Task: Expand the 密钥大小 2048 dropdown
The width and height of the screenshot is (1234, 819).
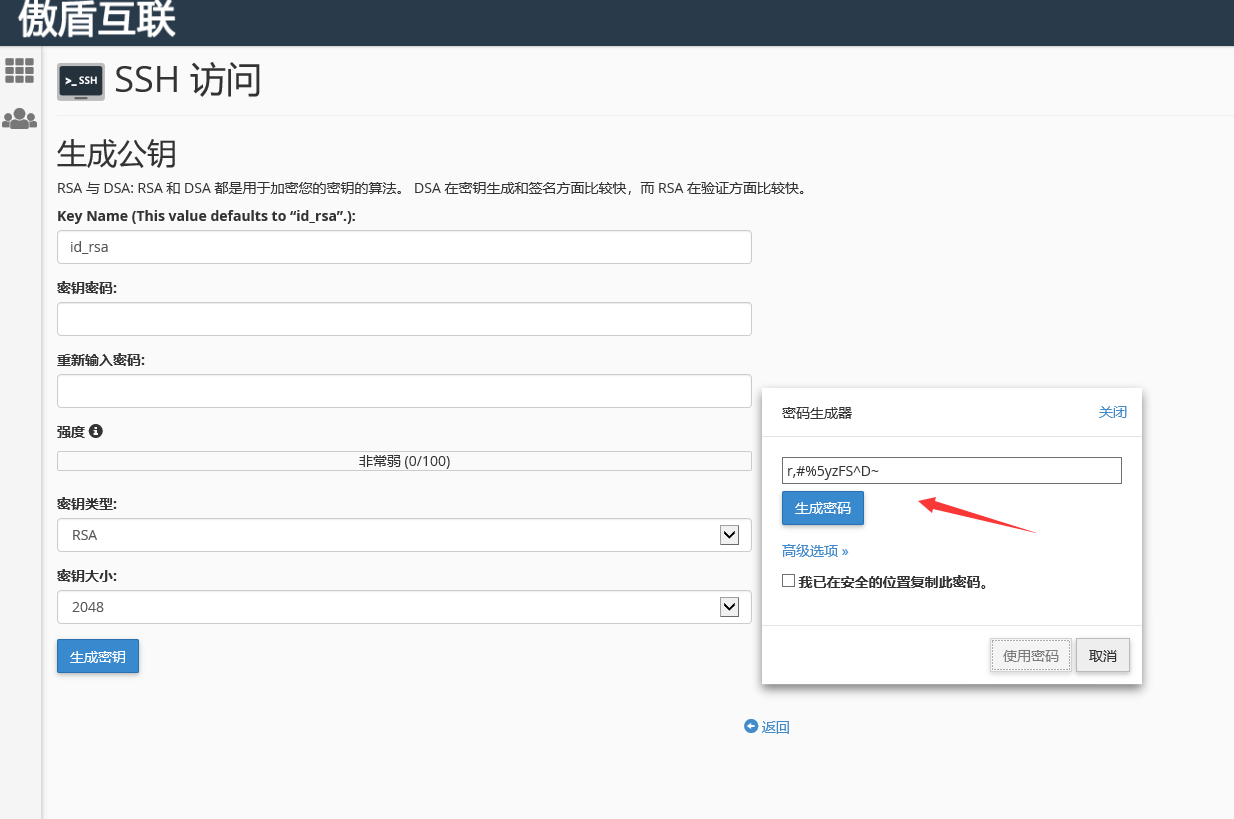Action: 404,607
